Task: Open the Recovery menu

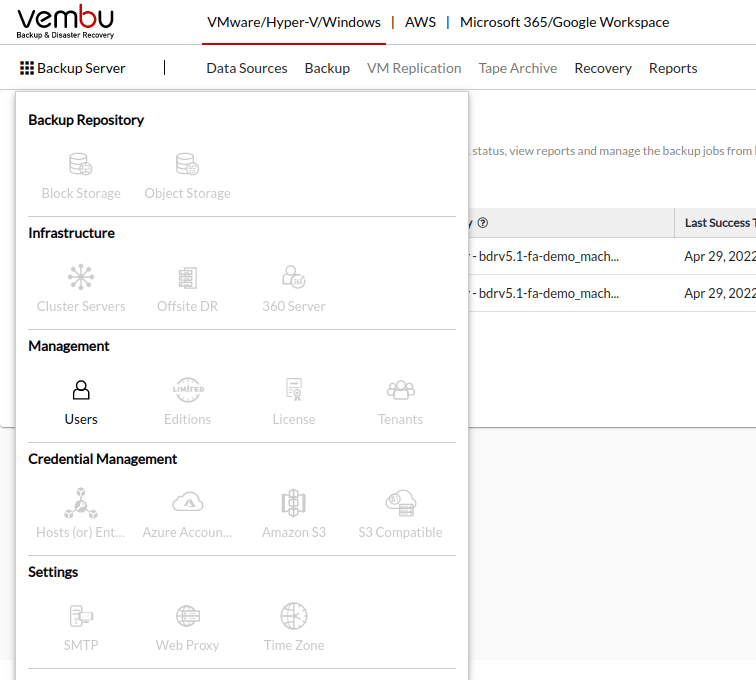Action: 603,68
